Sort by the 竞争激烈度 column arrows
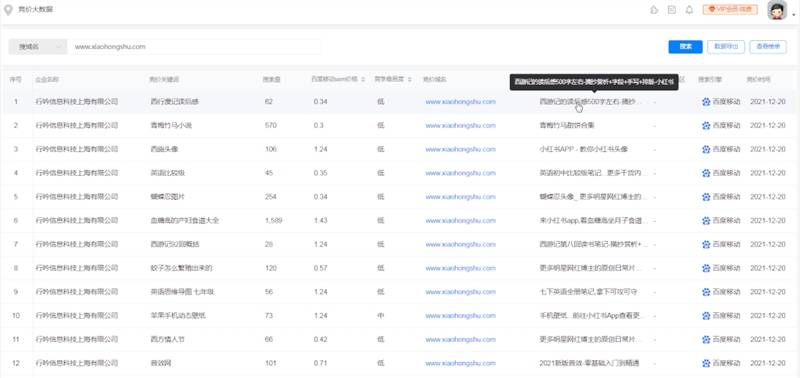The image size is (800, 378). [x=410, y=80]
